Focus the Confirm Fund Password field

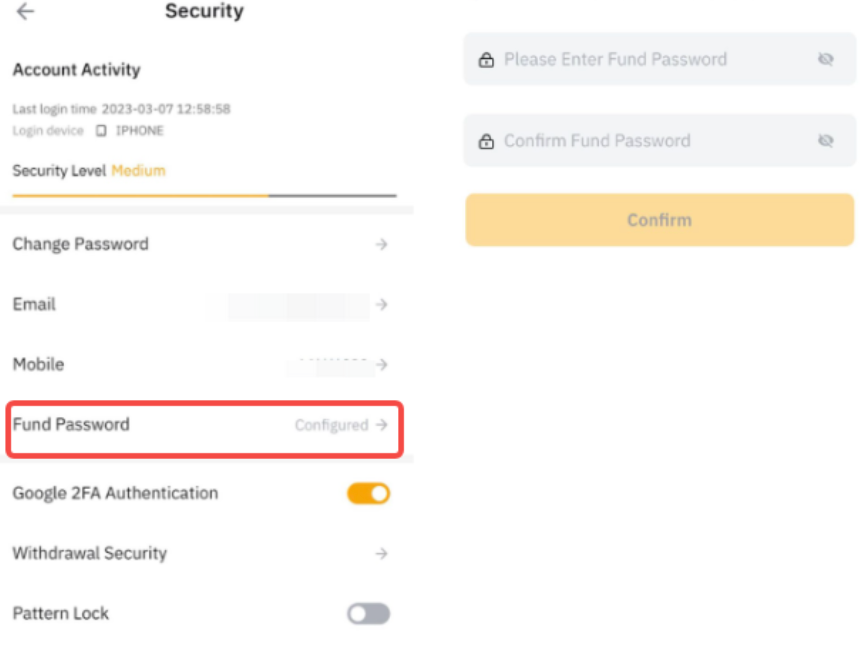[650, 142]
